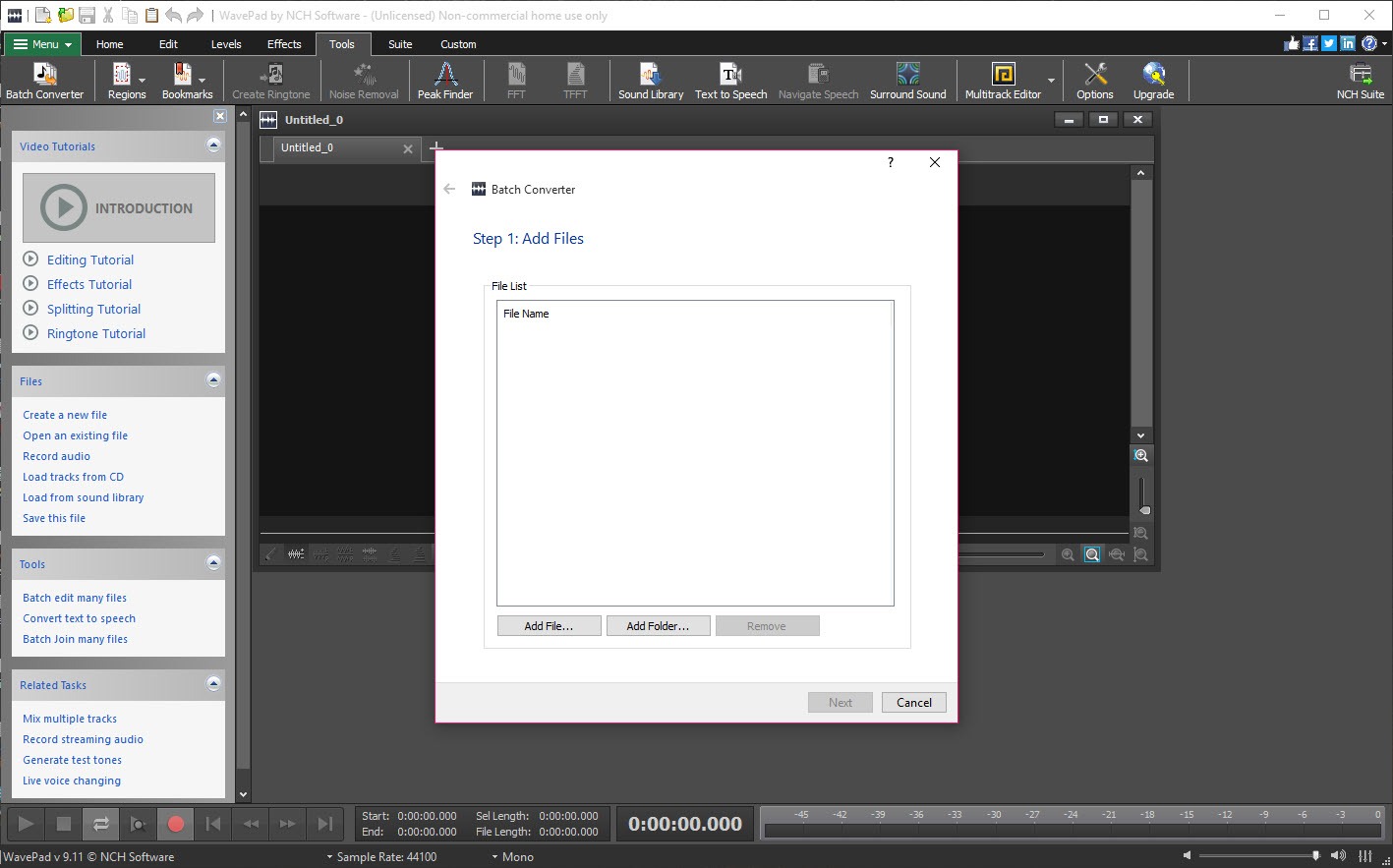
Task: Open the Options settings icon
Action: [1094, 81]
